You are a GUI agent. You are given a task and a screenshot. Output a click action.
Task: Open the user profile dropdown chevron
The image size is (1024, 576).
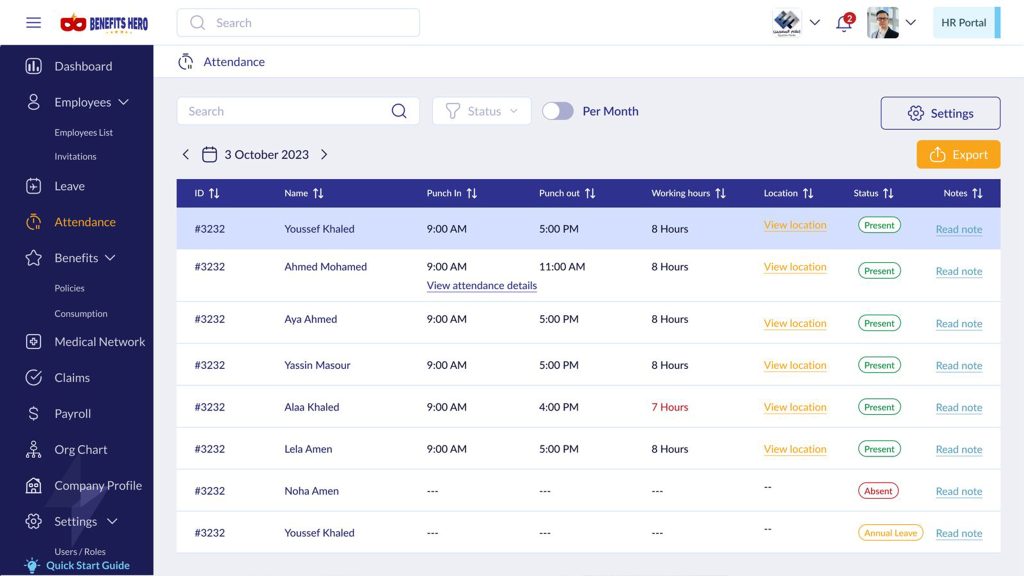coord(910,22)
